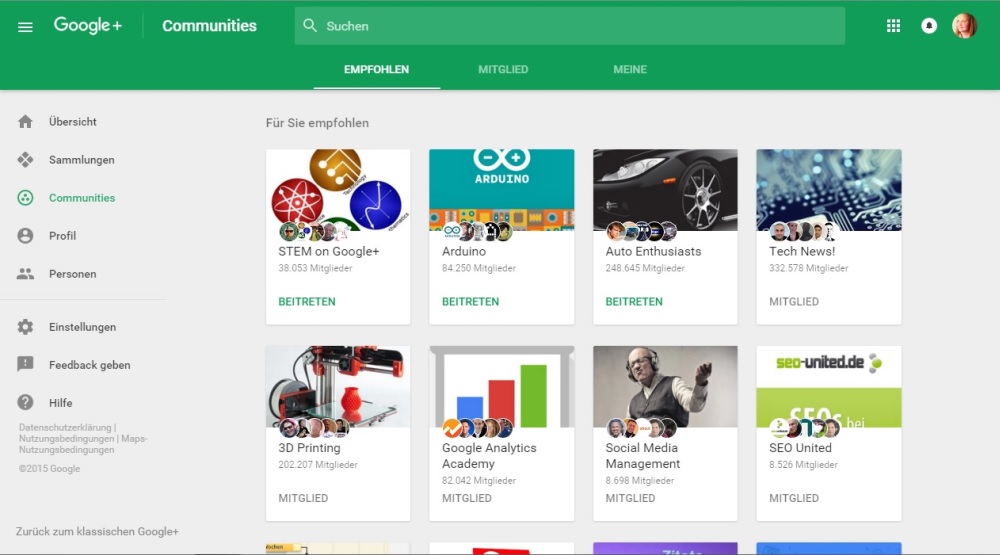Click the Hilfe question mark icon
Viewport: 1000px width, 555px height.
[x=25, y=403]
